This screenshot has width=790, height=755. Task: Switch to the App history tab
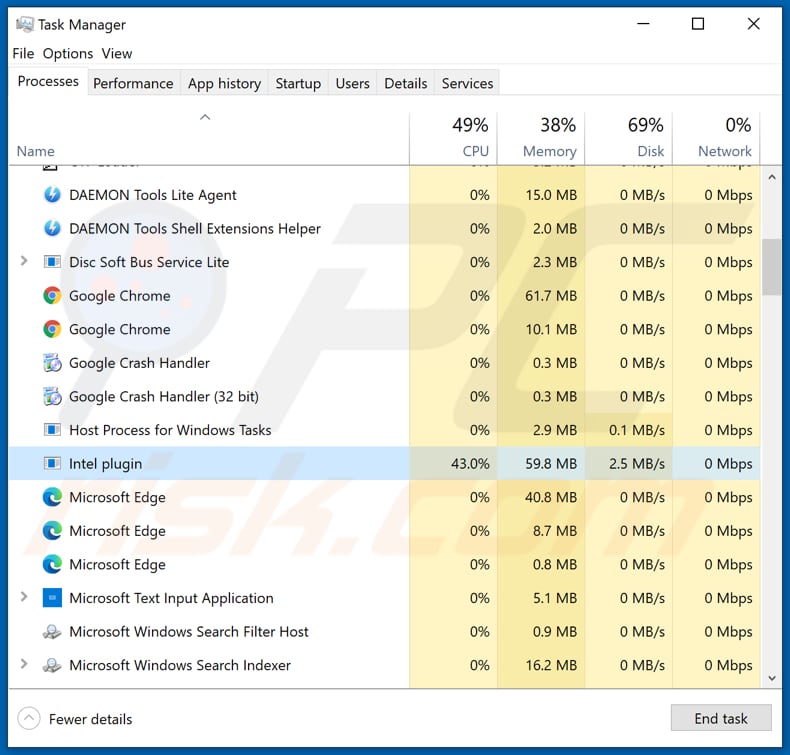[x=224, y=83]
